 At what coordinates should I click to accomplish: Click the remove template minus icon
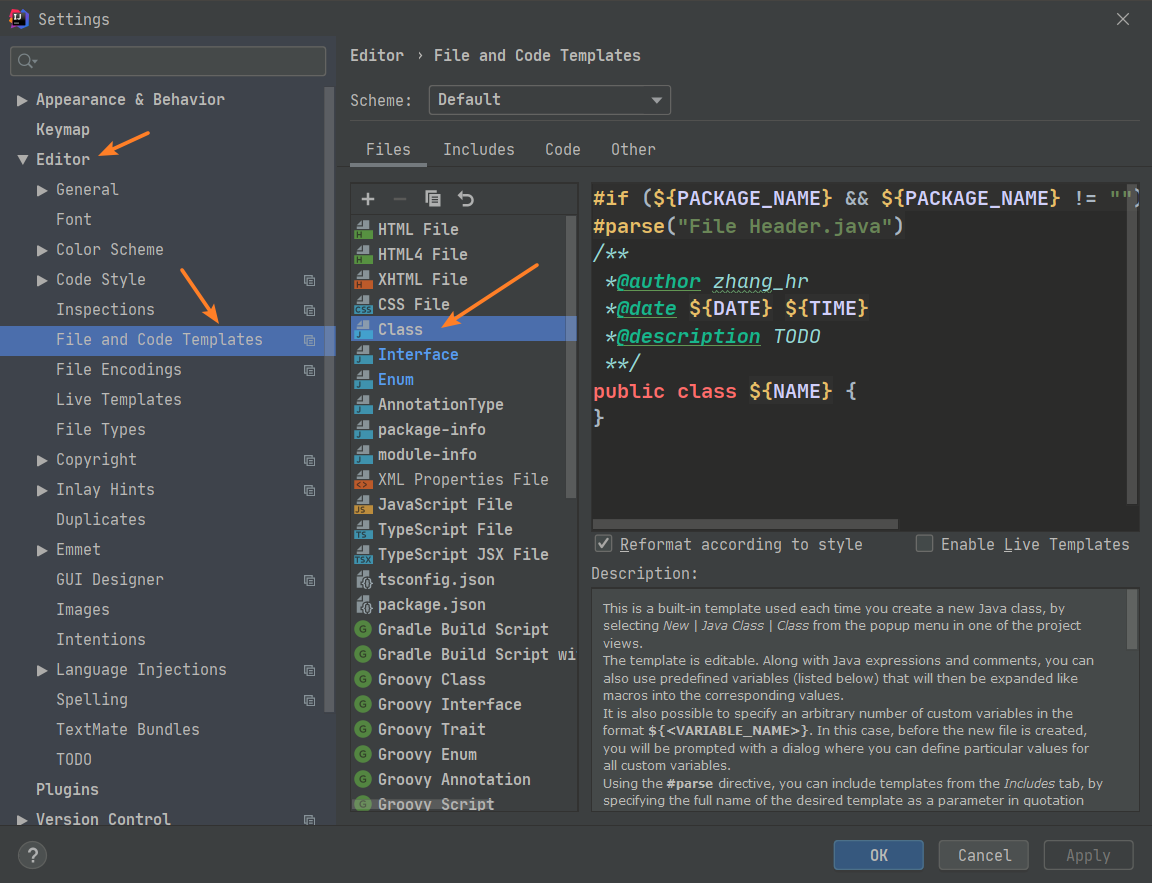(x=400, y=199)
